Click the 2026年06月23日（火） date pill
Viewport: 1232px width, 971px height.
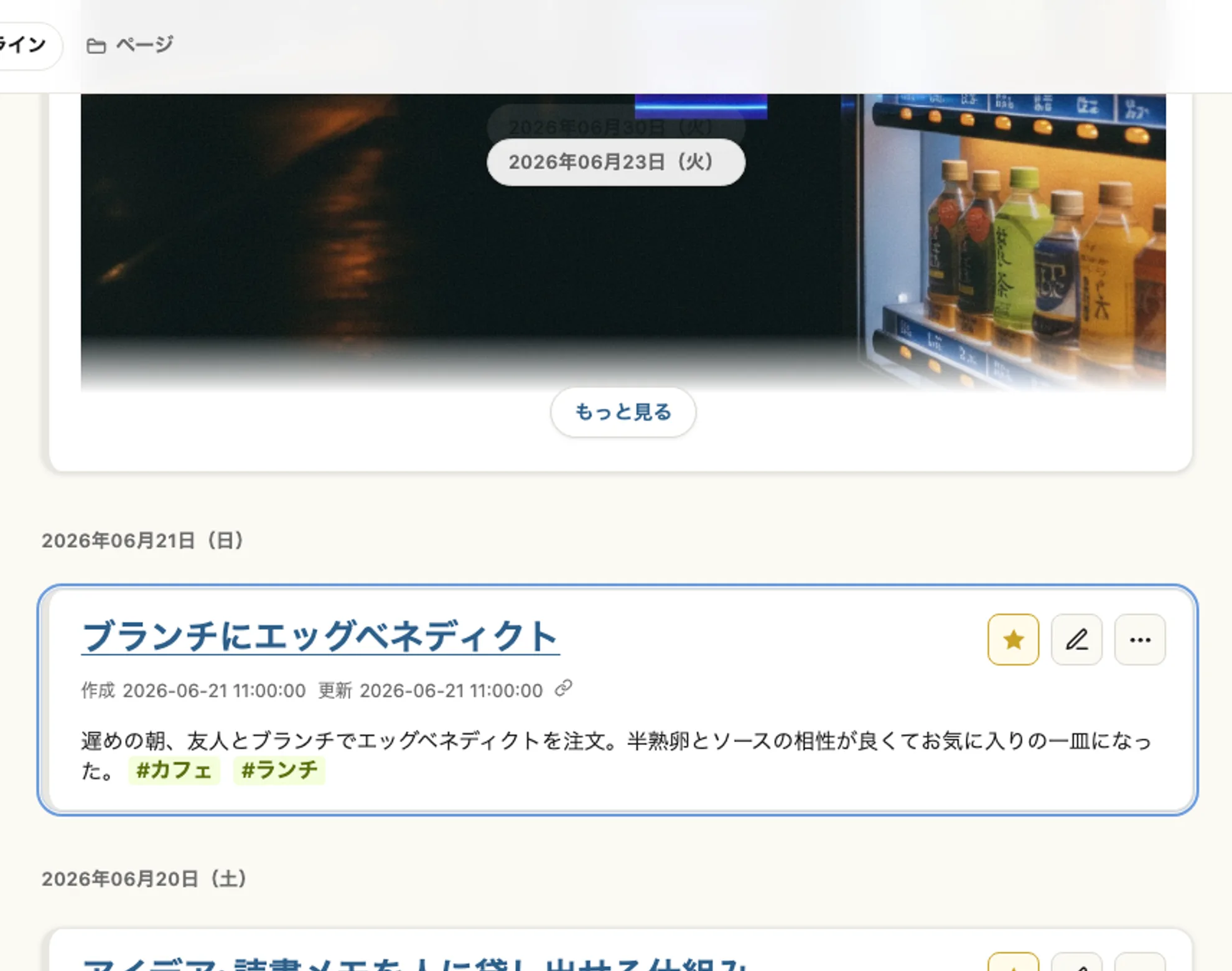pos(616,162)
